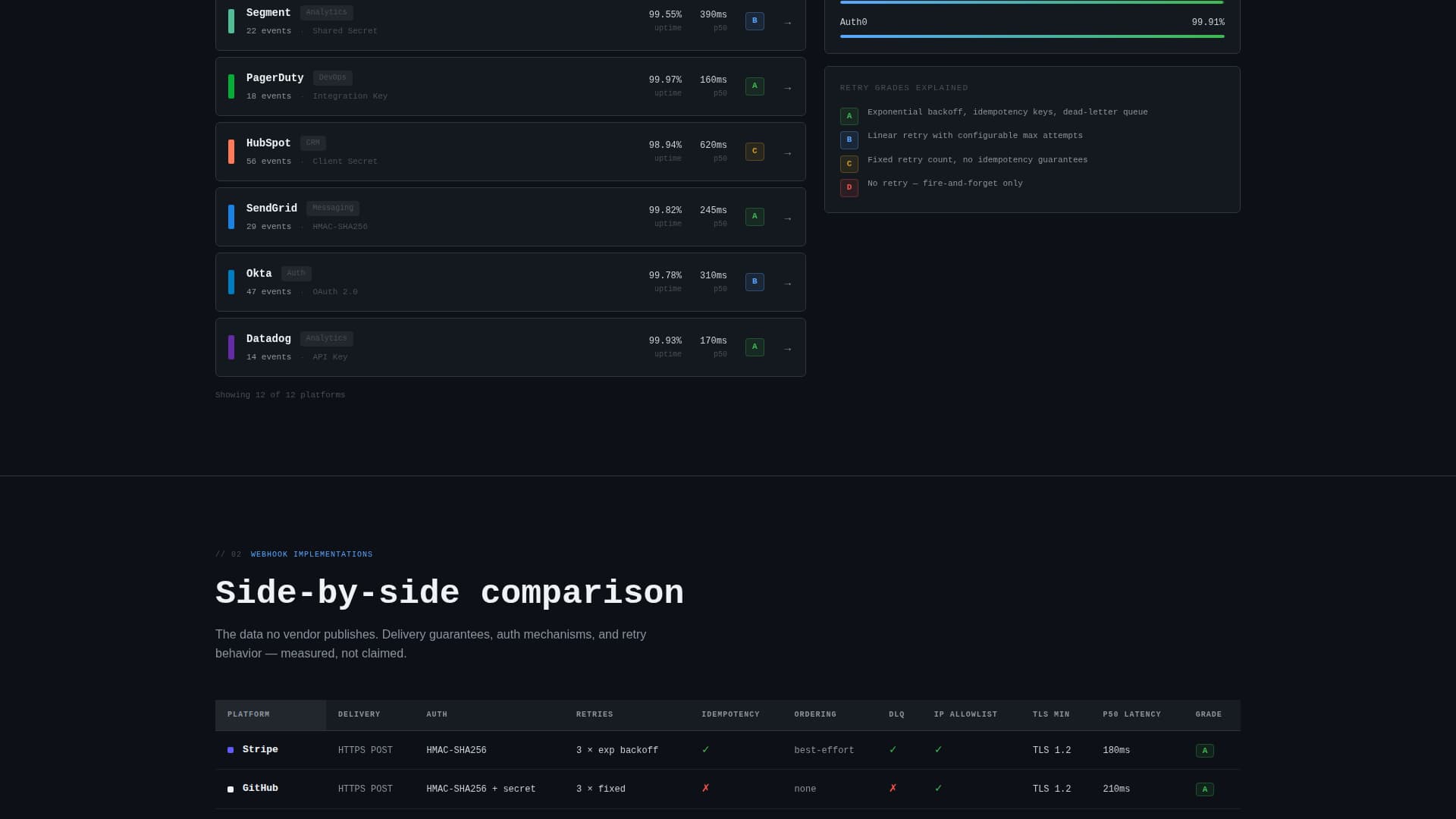Viewport: 1456px width, 819px height.
Task: Sort table by Platform column header
Action: point(249,715)
